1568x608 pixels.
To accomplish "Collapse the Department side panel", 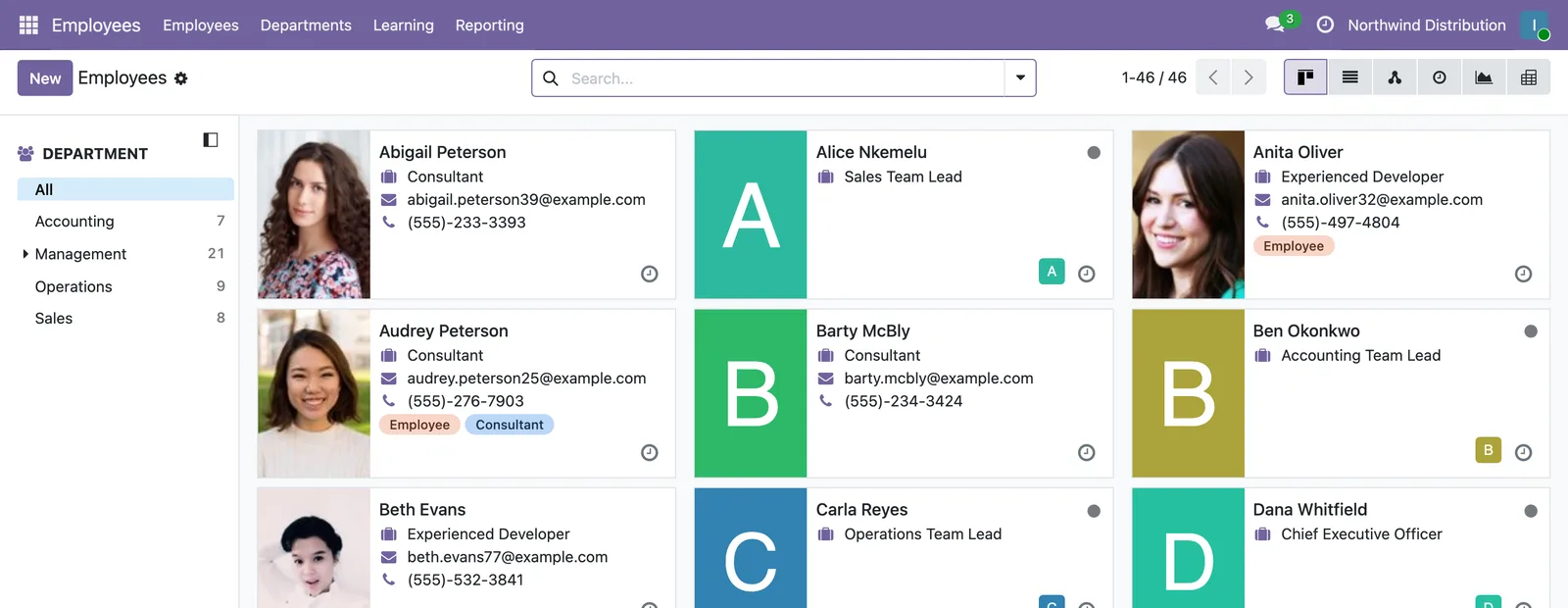I will click(210, 140).
